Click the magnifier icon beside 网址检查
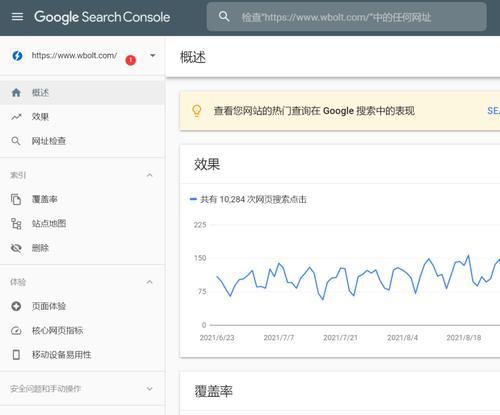Viewport: 500px width, 415px height. pyautogui.click(x=16, y=141)
